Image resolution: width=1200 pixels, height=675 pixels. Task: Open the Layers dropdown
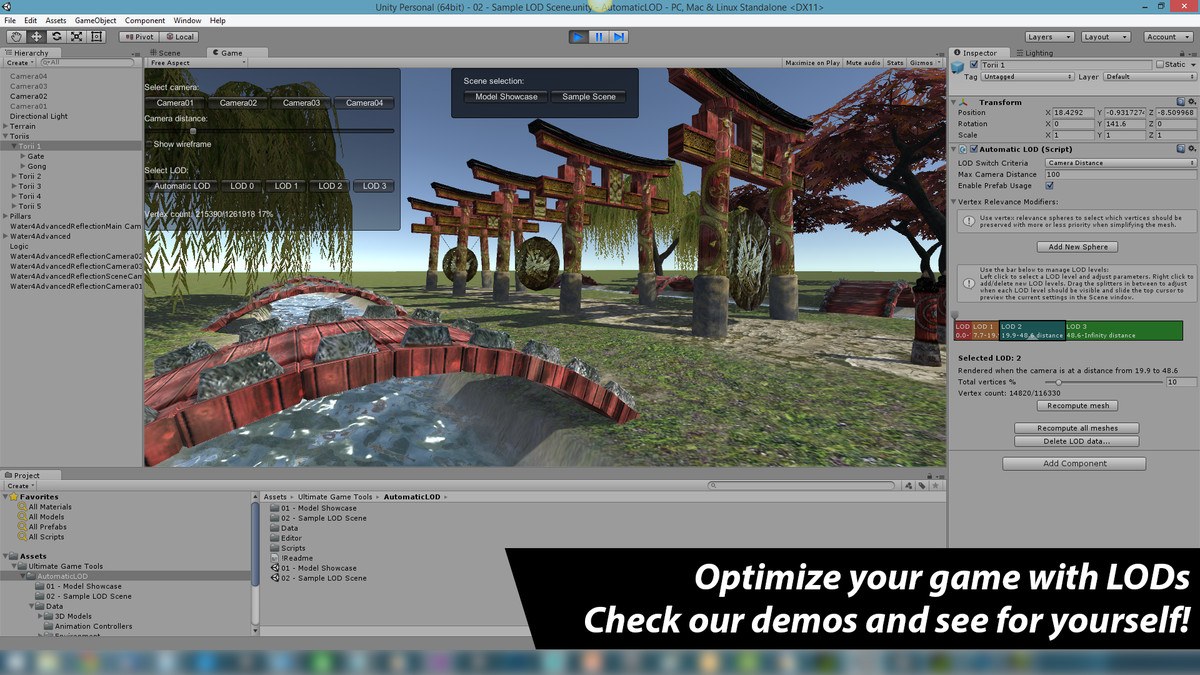pos(1050,37)
